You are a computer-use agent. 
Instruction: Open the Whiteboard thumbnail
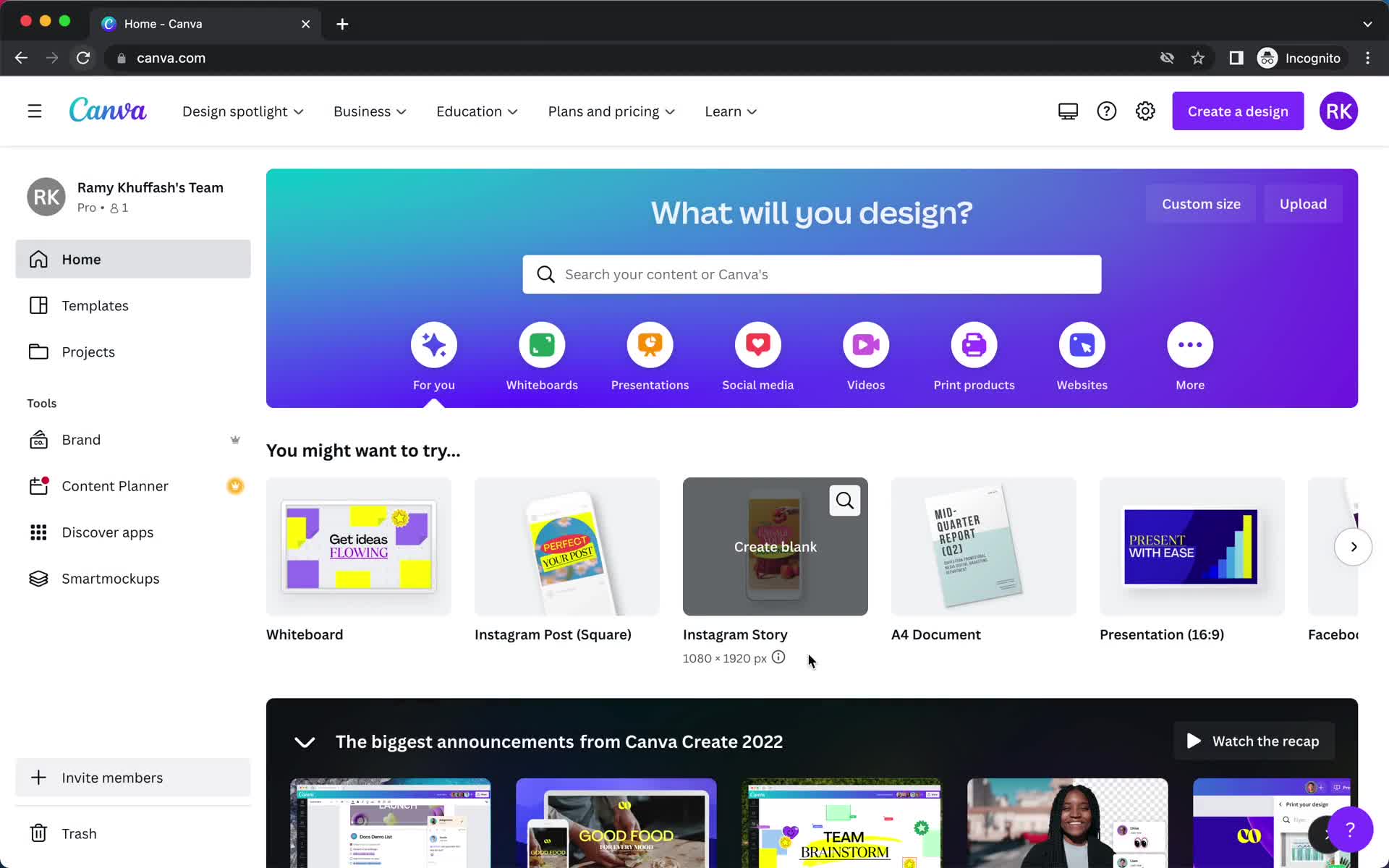(x=359, y=547)
